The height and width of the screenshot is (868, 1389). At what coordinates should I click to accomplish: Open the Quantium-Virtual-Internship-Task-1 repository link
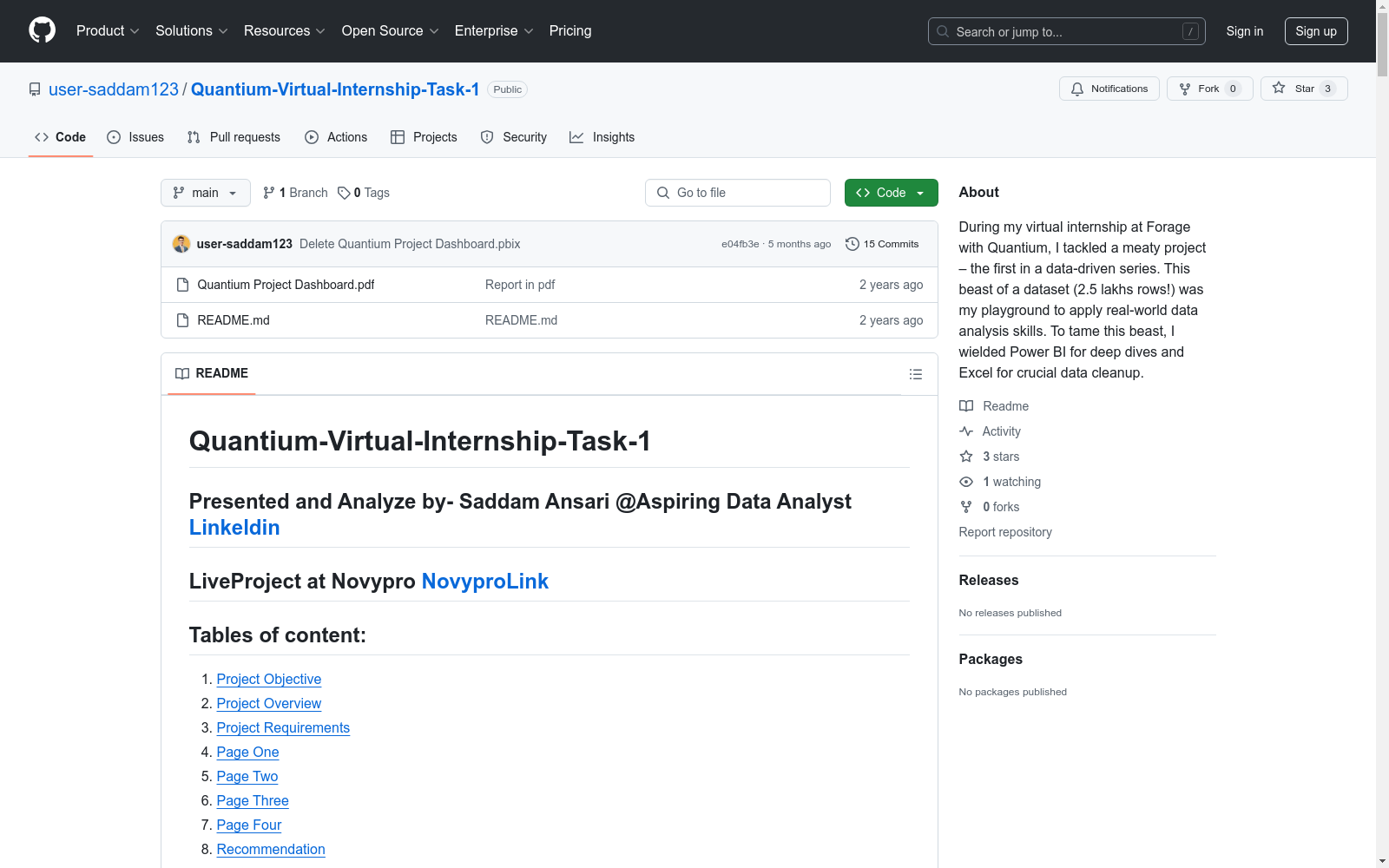pyautogui.click(x=335, y=89)
